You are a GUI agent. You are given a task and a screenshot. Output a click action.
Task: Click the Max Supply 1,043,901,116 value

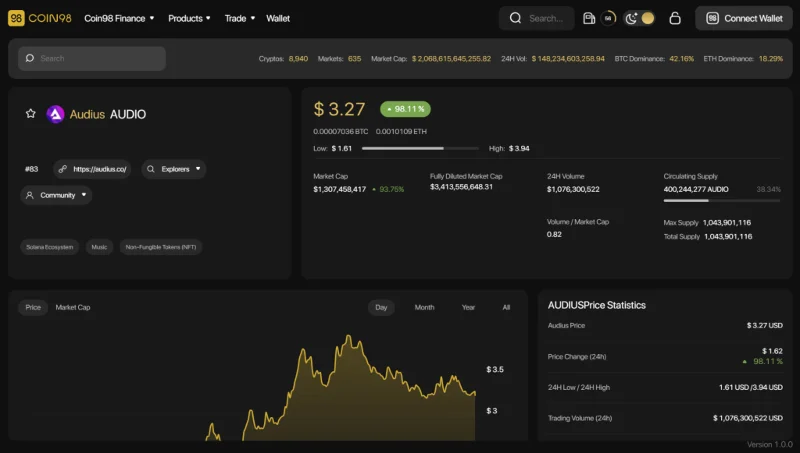pos(727,222)
